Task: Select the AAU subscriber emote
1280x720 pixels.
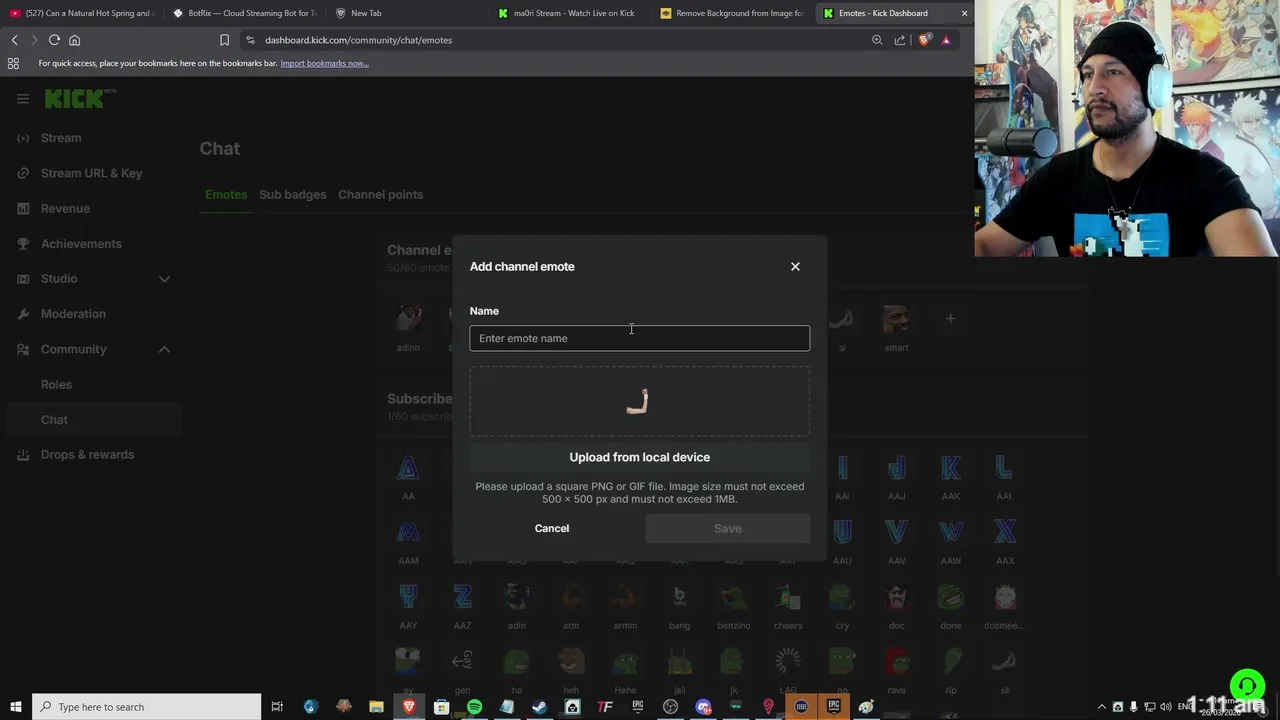Action: coord(842,533)
